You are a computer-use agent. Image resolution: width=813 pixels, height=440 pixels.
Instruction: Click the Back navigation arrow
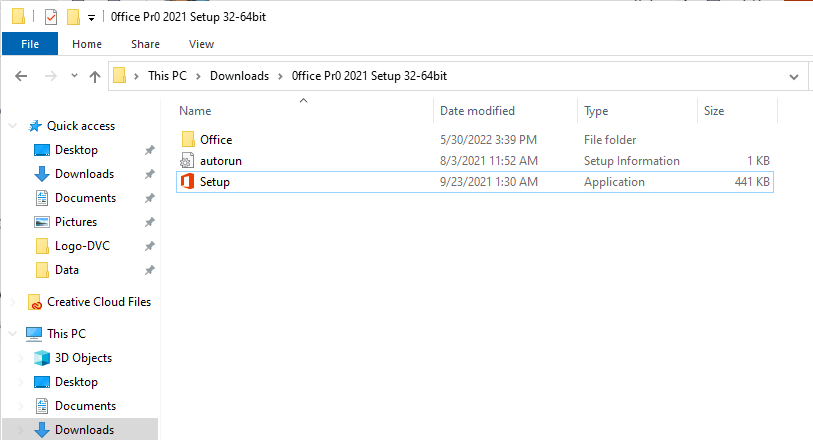[21, 76]
